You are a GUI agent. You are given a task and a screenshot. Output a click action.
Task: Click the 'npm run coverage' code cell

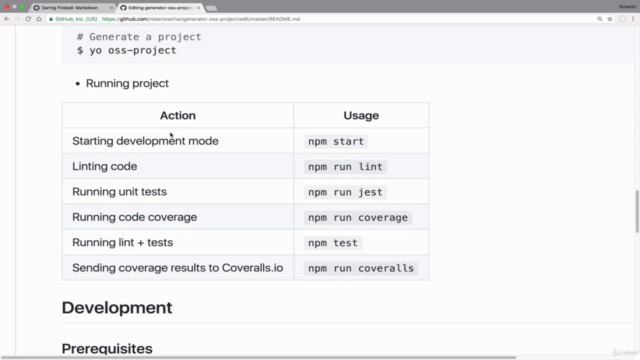(x=358, y=217)
